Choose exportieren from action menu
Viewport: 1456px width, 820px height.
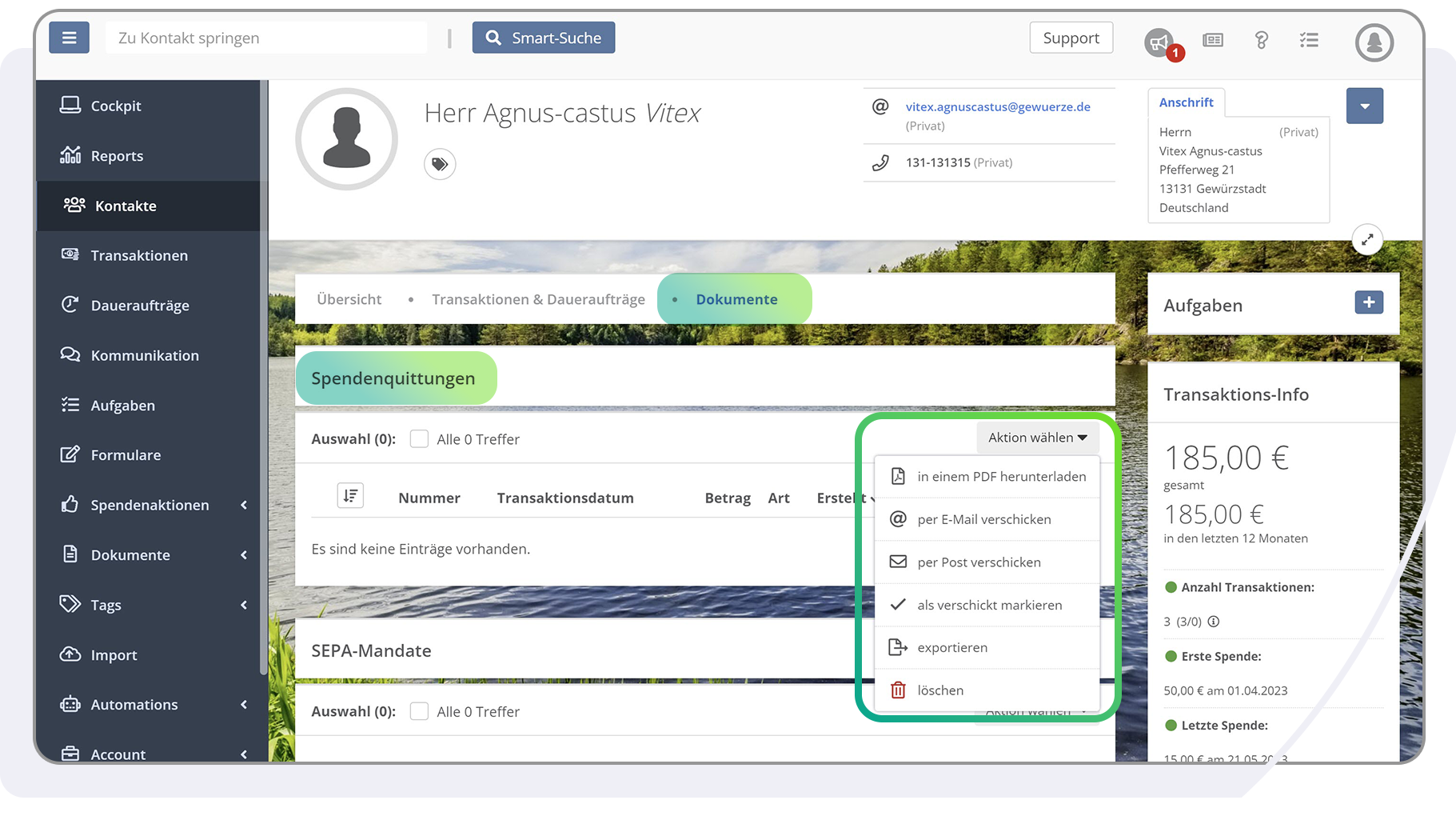pyautogui.click(x=987, y=647)
